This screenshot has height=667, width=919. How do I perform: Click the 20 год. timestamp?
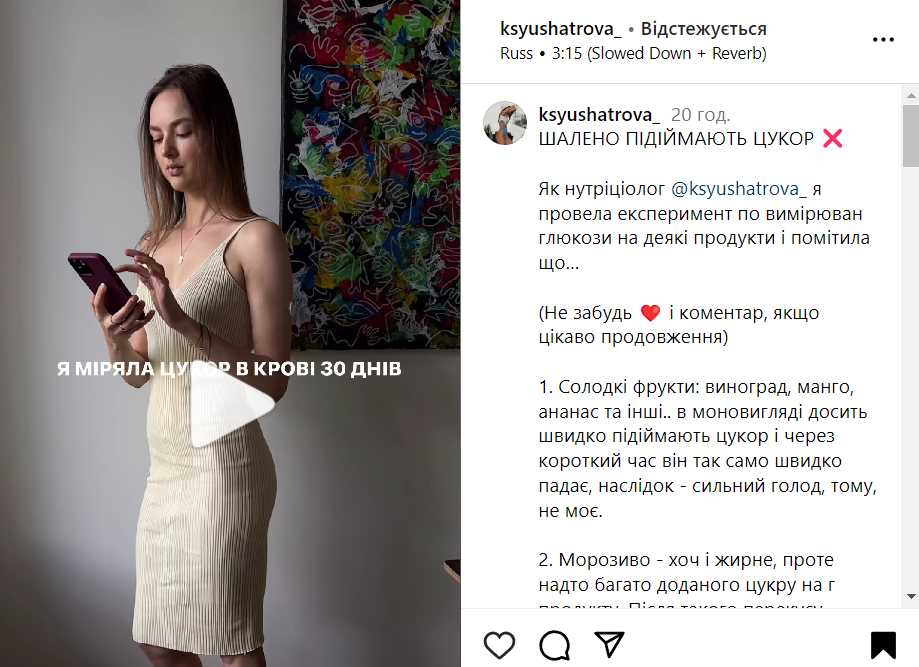tap(700, 115)
